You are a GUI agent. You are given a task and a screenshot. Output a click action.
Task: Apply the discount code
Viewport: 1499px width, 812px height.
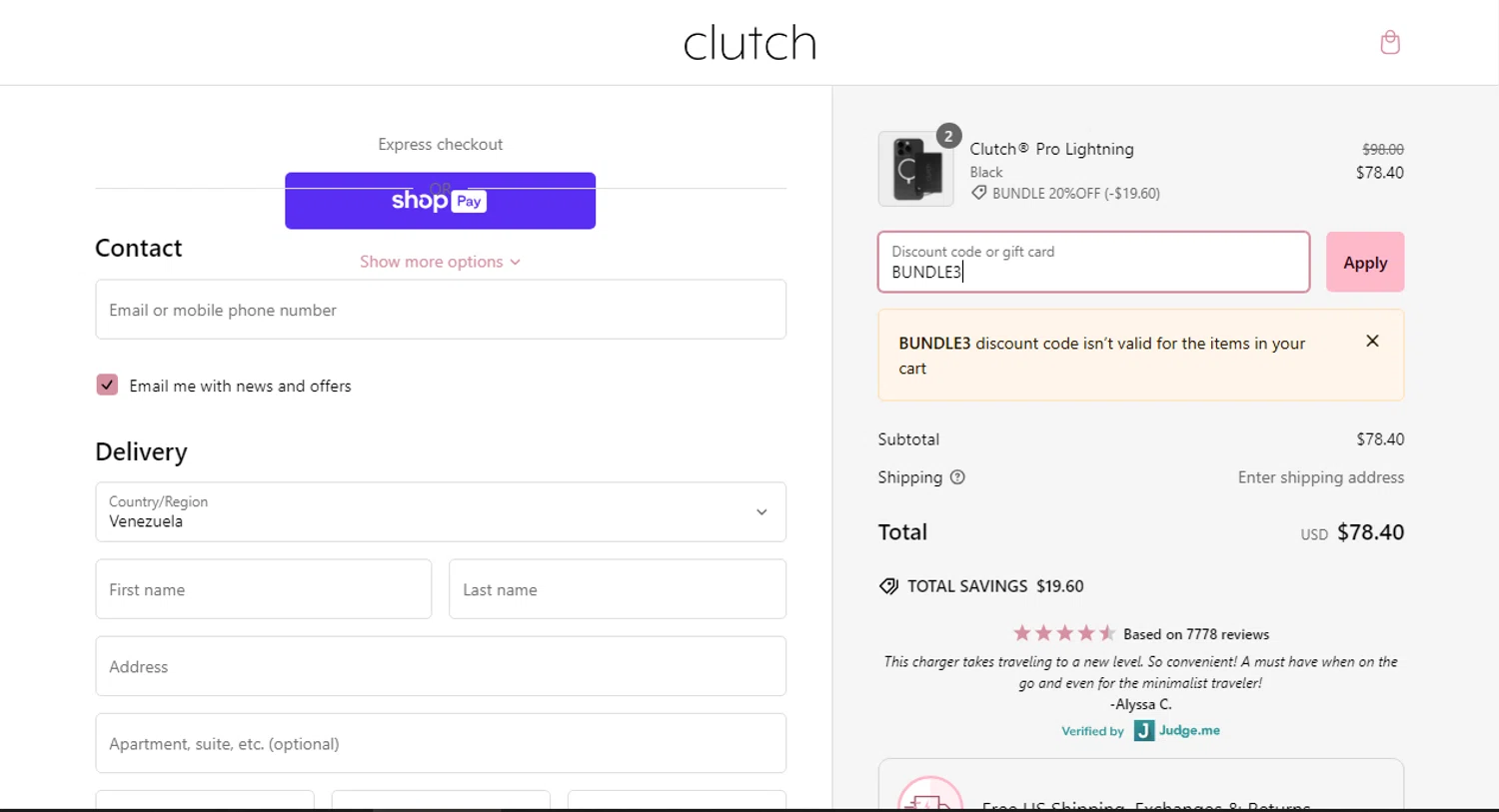tap(1365, 262)
